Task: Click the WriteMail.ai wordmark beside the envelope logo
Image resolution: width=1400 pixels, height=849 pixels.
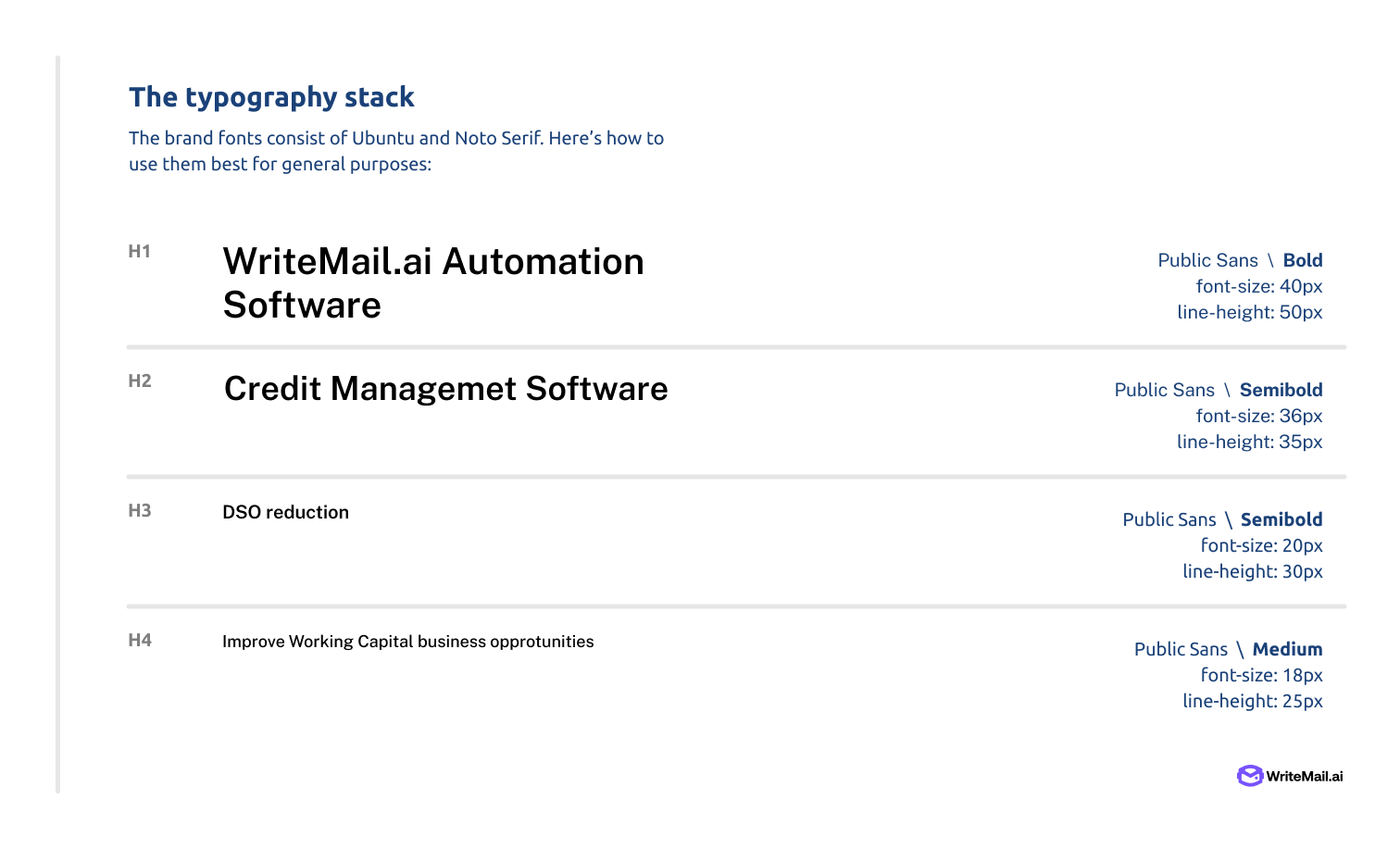Action: coord(1305,777)
